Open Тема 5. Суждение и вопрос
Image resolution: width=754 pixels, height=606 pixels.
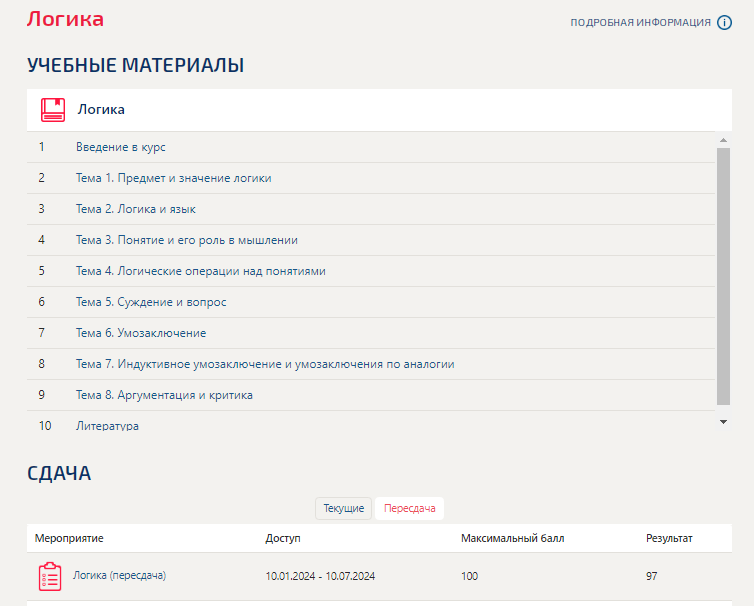pos(151,302)
